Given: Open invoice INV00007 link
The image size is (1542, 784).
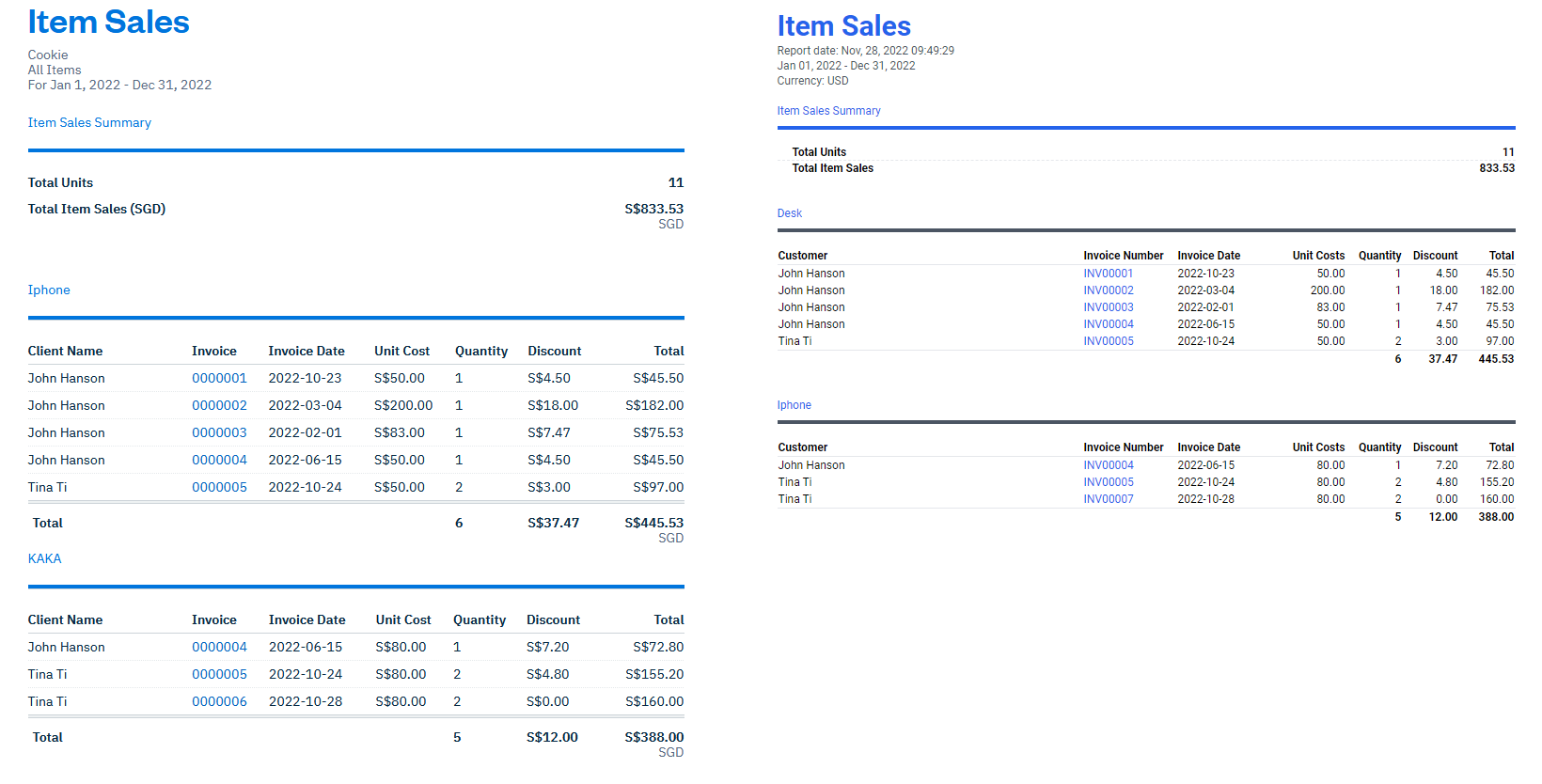Looking at the screenshot, I should pos(1108,499).
